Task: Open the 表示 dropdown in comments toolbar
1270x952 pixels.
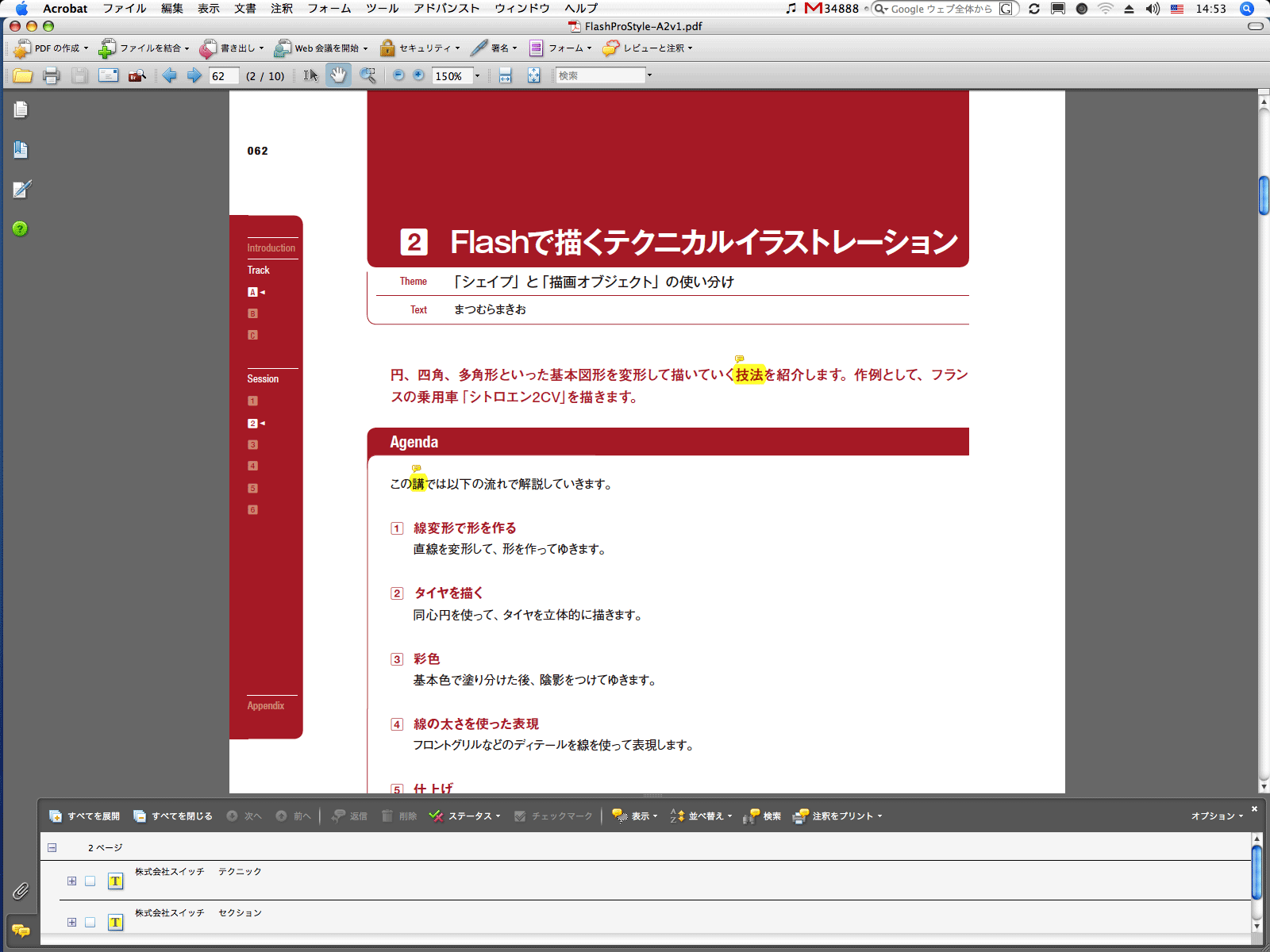Action: point(634,816)
